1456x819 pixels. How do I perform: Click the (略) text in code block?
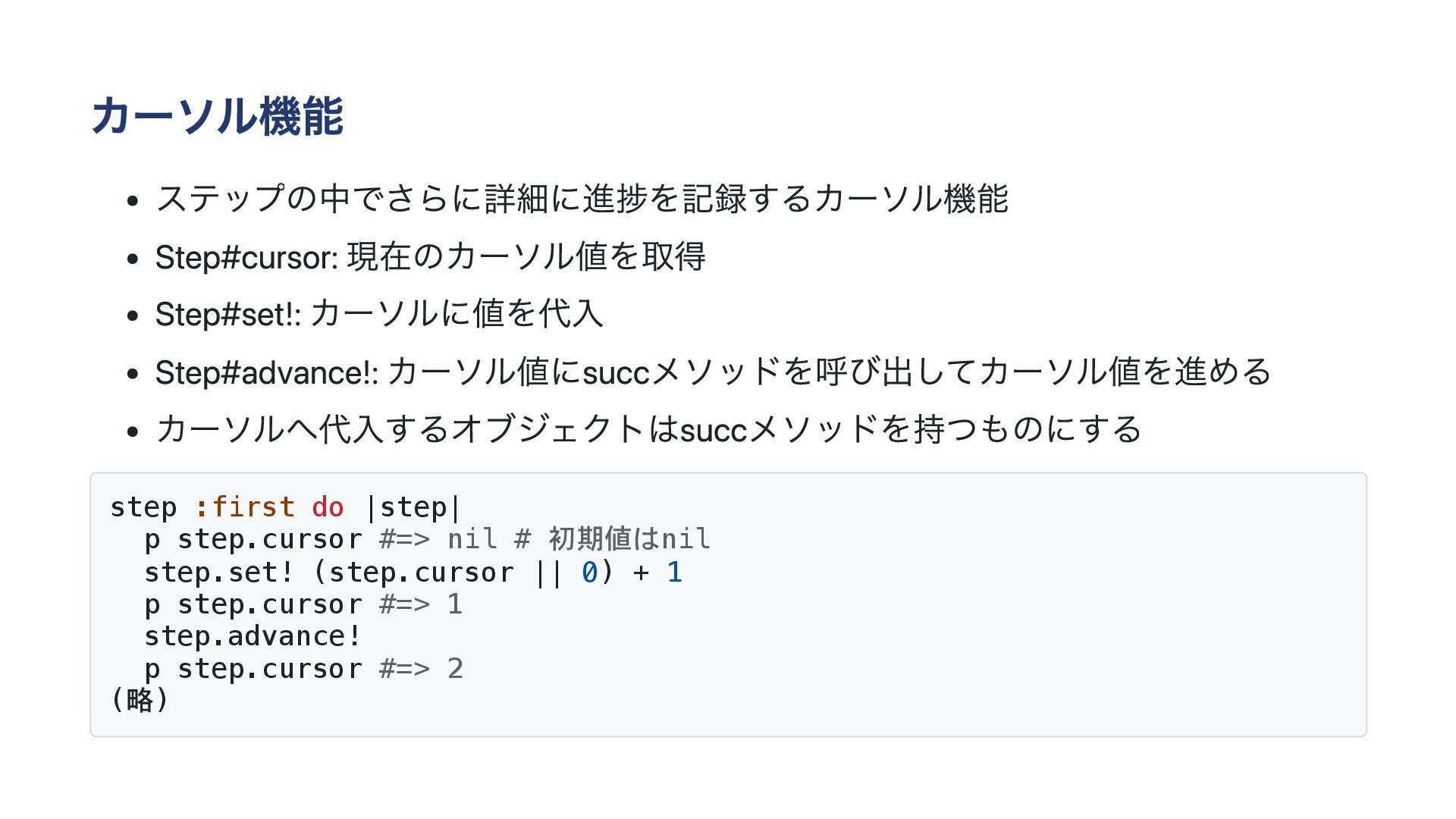tap(140, 699)
